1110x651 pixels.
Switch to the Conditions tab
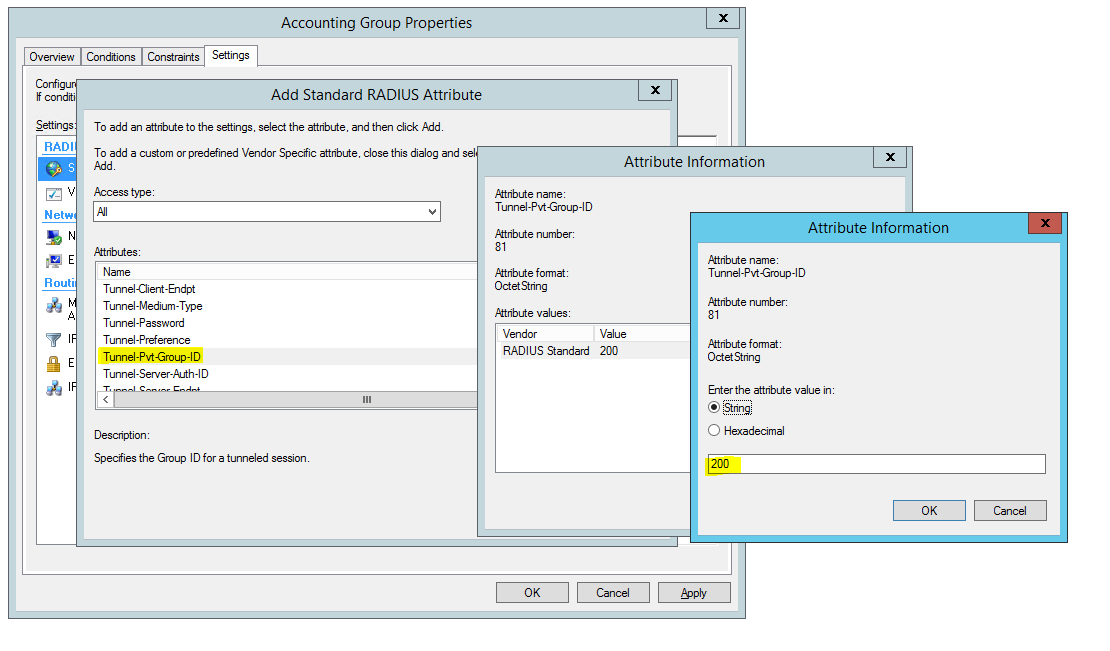pyautogui.click(x=110, y=57)
